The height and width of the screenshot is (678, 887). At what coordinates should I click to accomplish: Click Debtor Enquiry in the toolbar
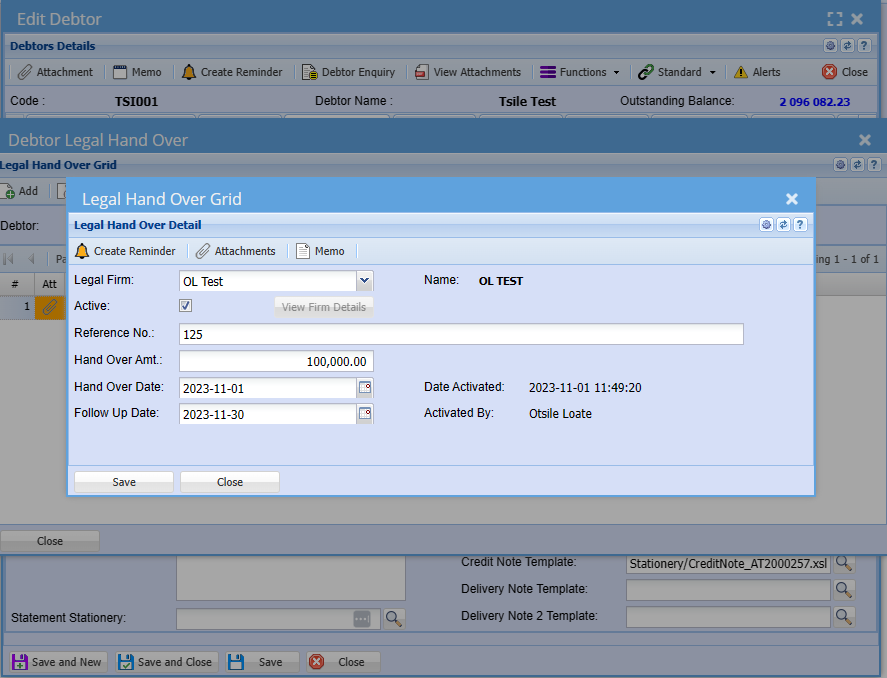coord(349,72)
